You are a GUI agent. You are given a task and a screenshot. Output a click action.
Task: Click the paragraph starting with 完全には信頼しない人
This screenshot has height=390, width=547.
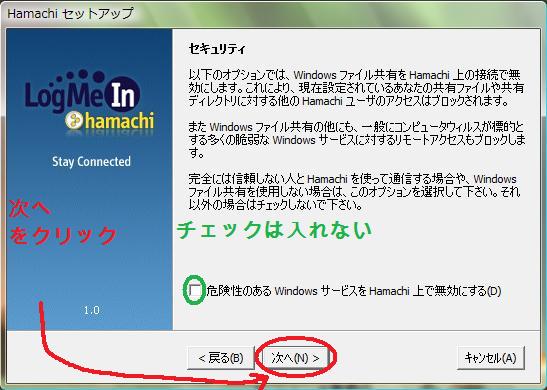354,192
